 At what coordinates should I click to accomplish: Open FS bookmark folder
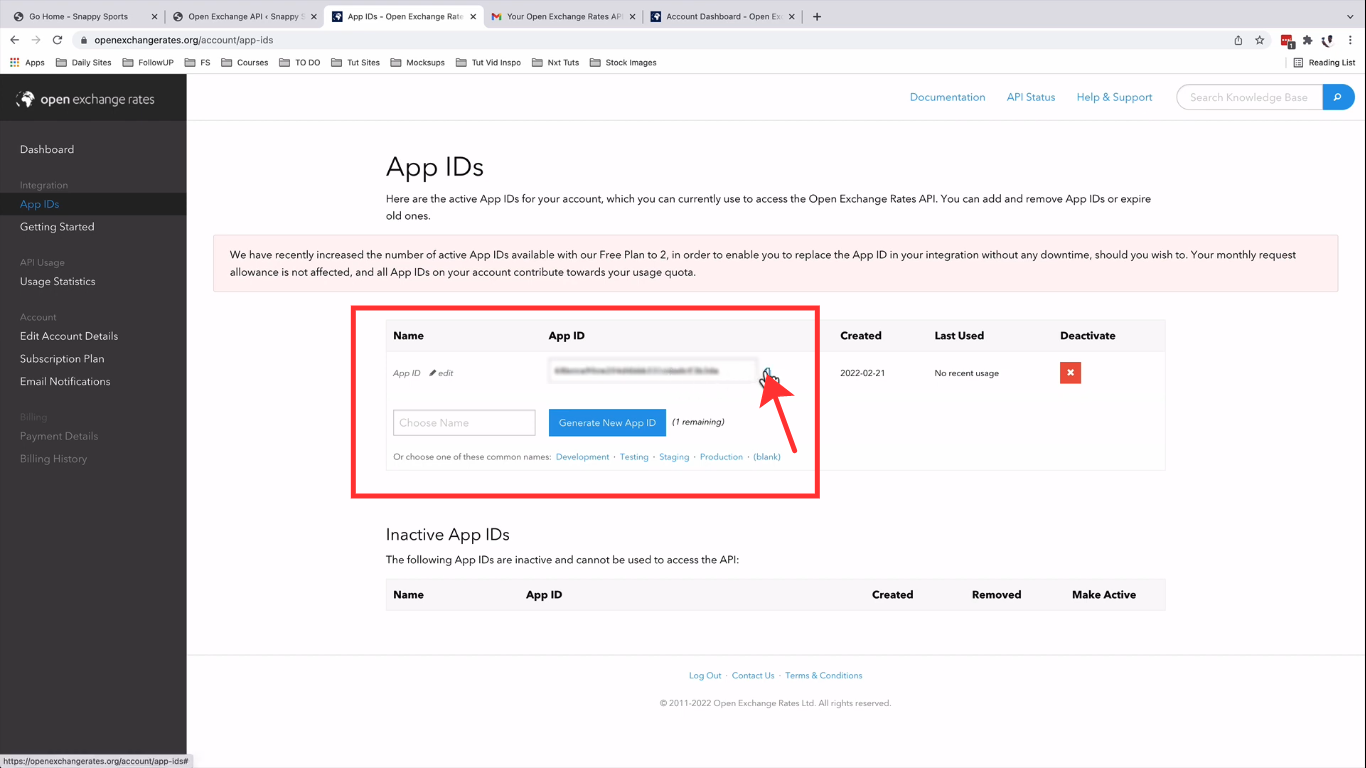point(197,62)
